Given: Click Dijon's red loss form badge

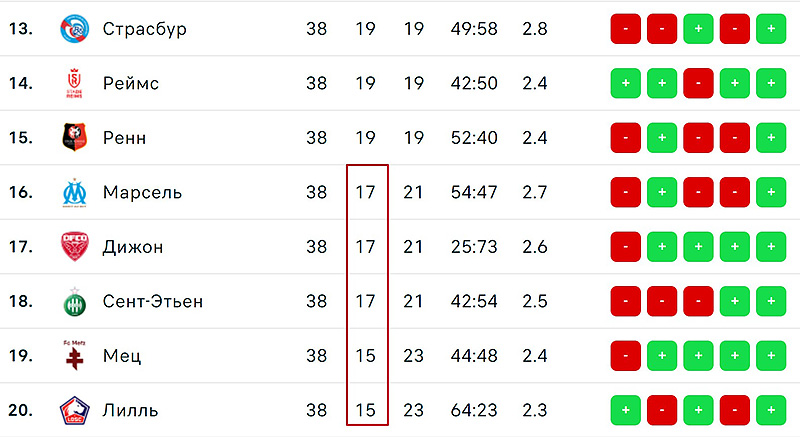Looking at the screenshot, I should point(626,247).
